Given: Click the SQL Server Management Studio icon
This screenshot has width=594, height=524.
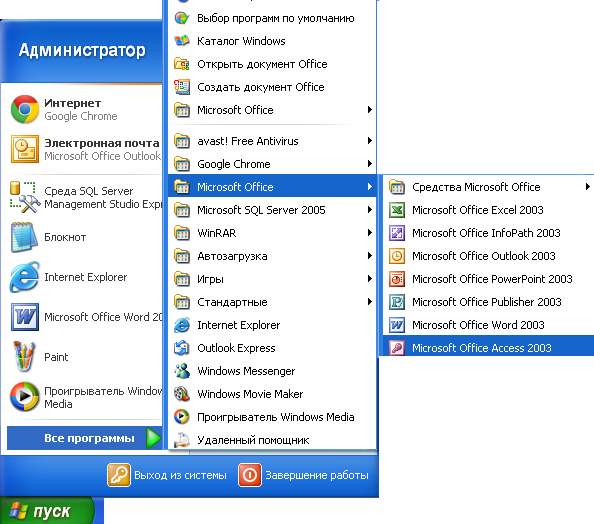Looking at the screenshot, I should [x=25, y=197].
